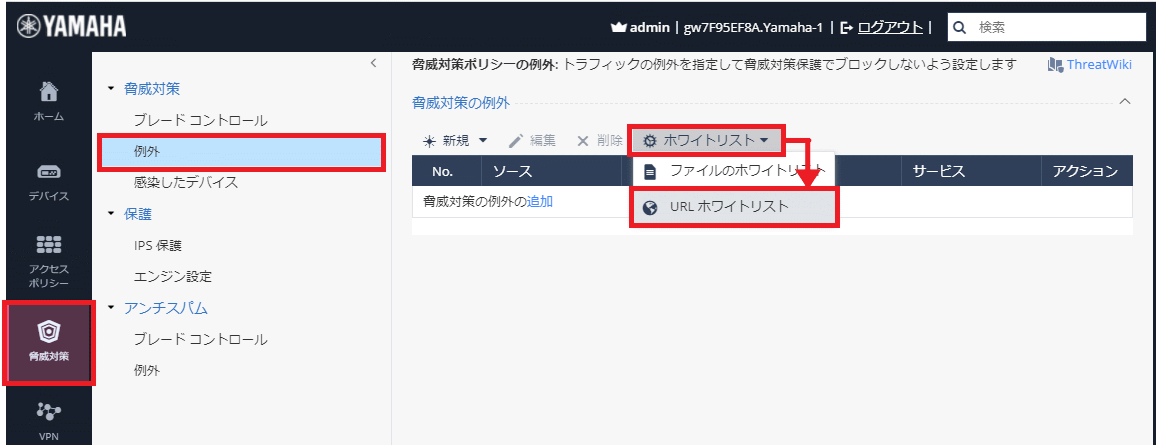The image size is (1156, 446).
Task: Open the Devices section icon
Action: coord(48,172)
